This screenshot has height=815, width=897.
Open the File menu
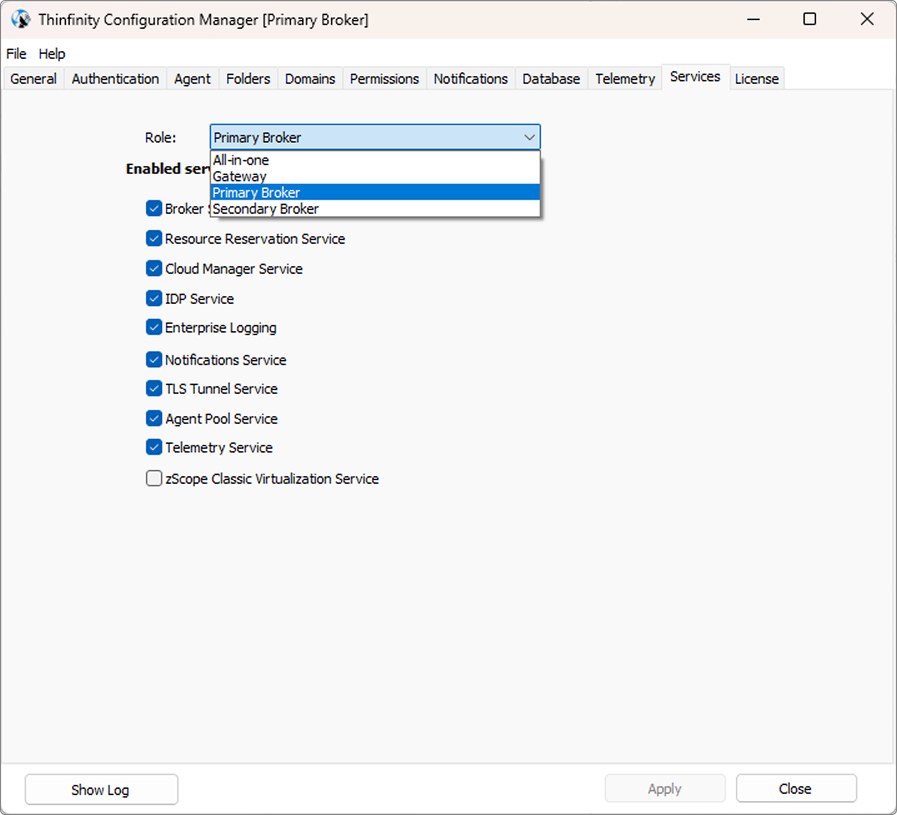pos(16,54)
